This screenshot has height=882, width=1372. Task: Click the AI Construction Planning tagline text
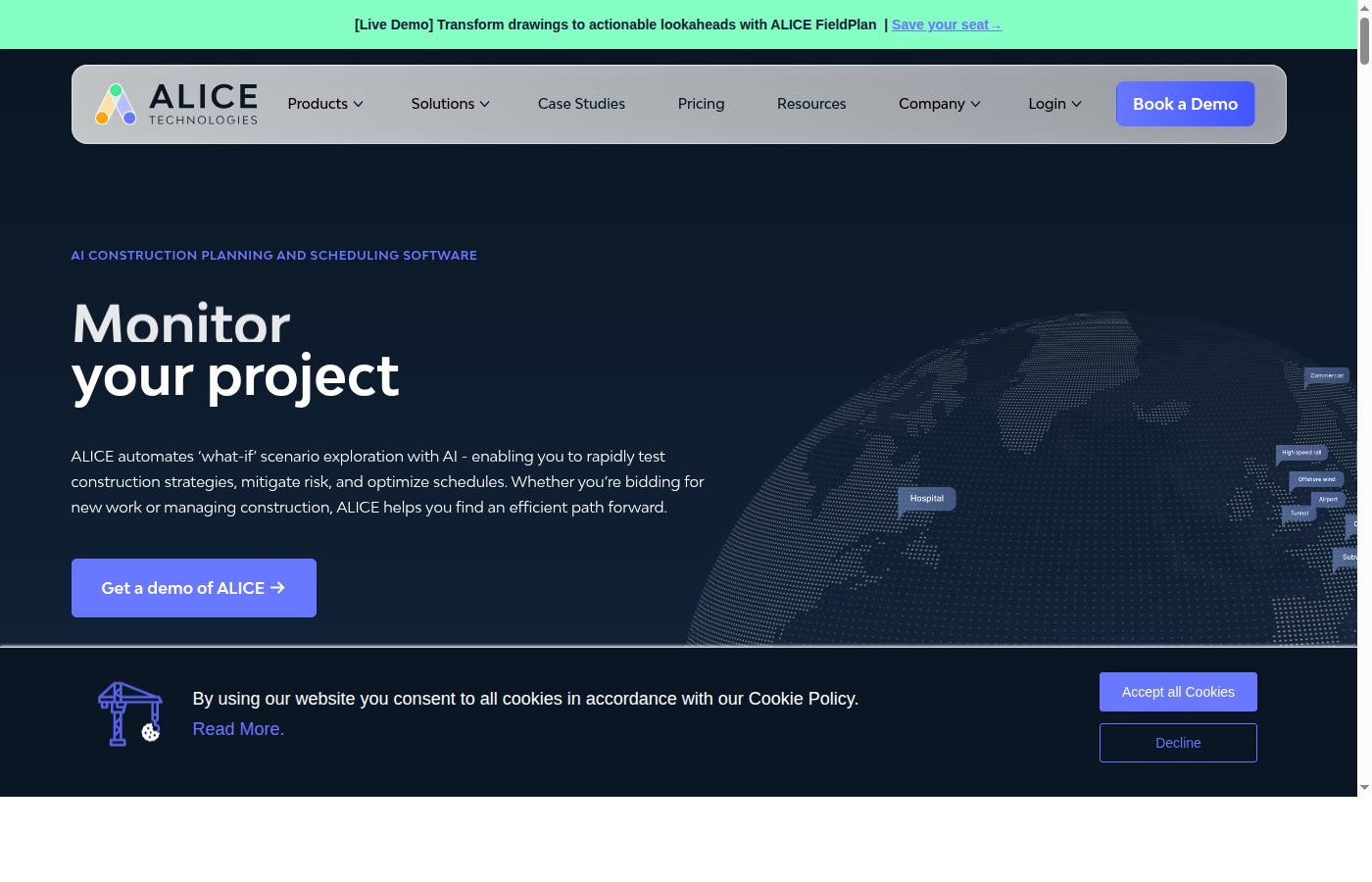(274, 255)
